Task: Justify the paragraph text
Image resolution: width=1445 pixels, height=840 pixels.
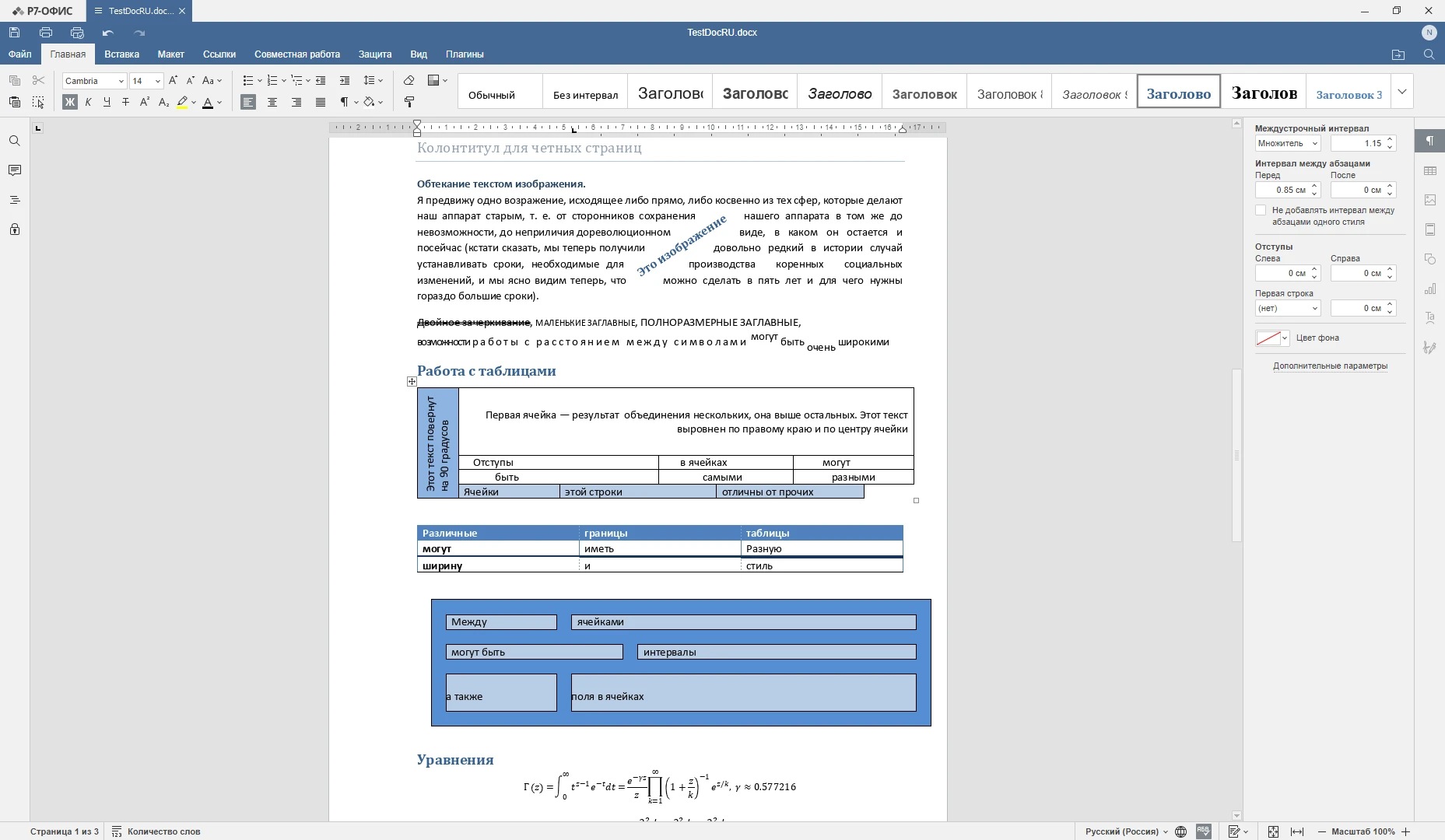Action: point(321,102)
